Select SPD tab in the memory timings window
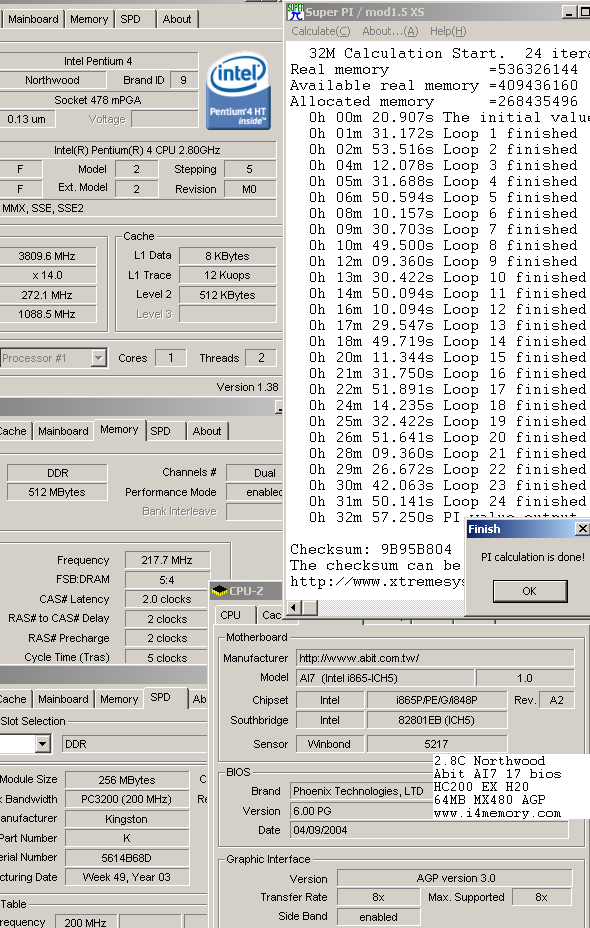 click(160, 431)
